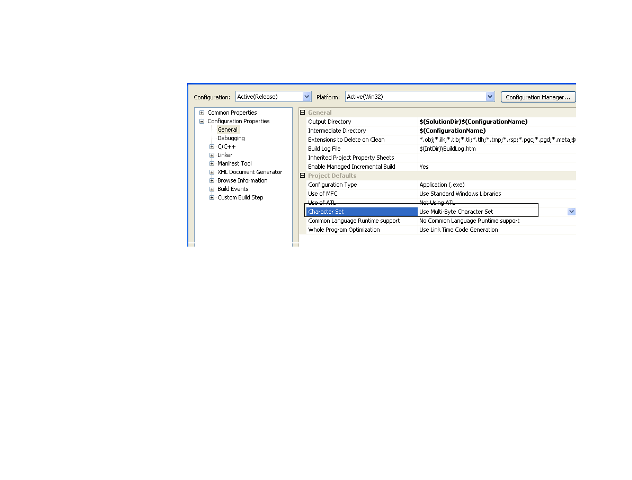This screenshot has width=632, height=480.
Task: Expand XML Document Generator node
Action: click(212, 172)
